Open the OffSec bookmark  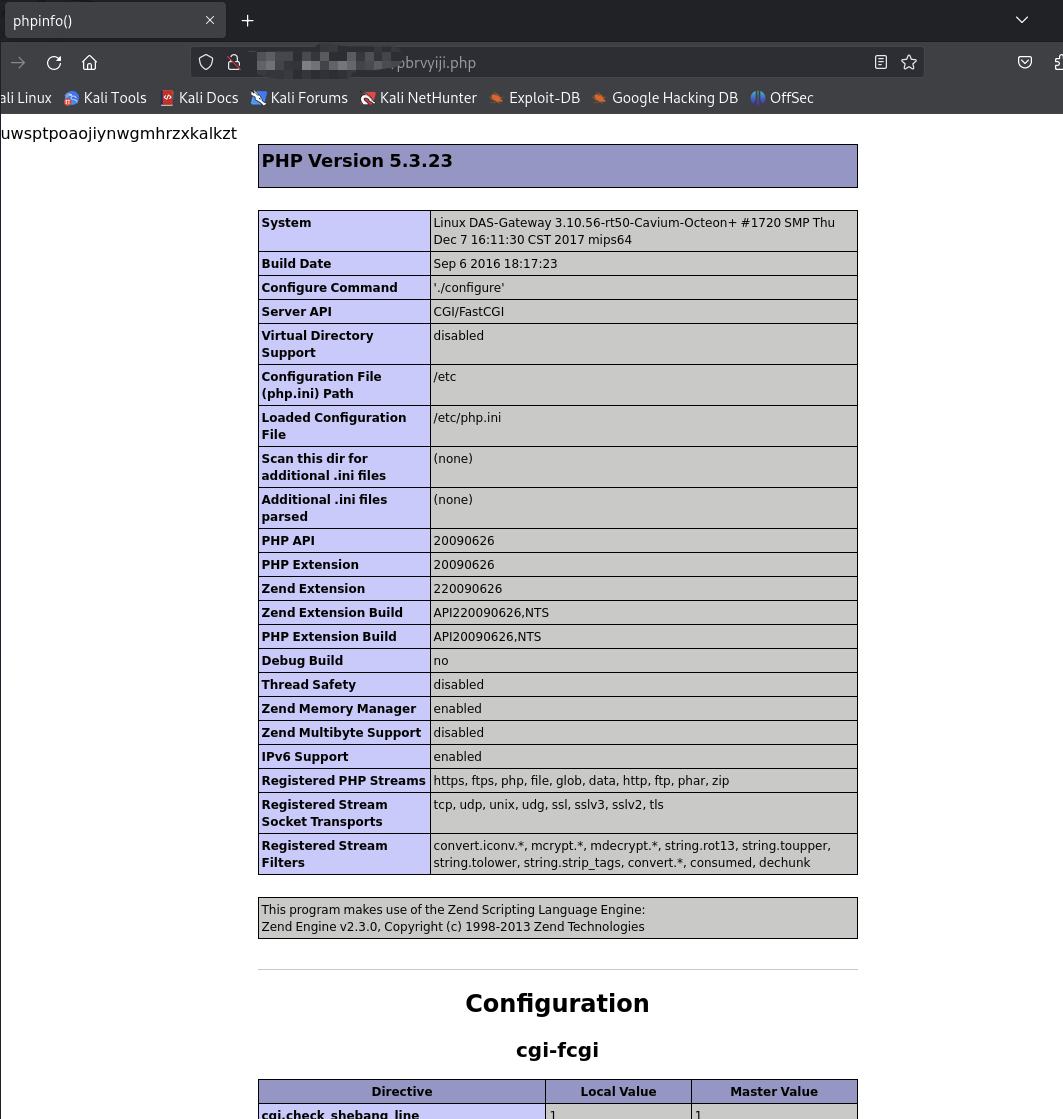pyautogui.click(x=782, y=98)
